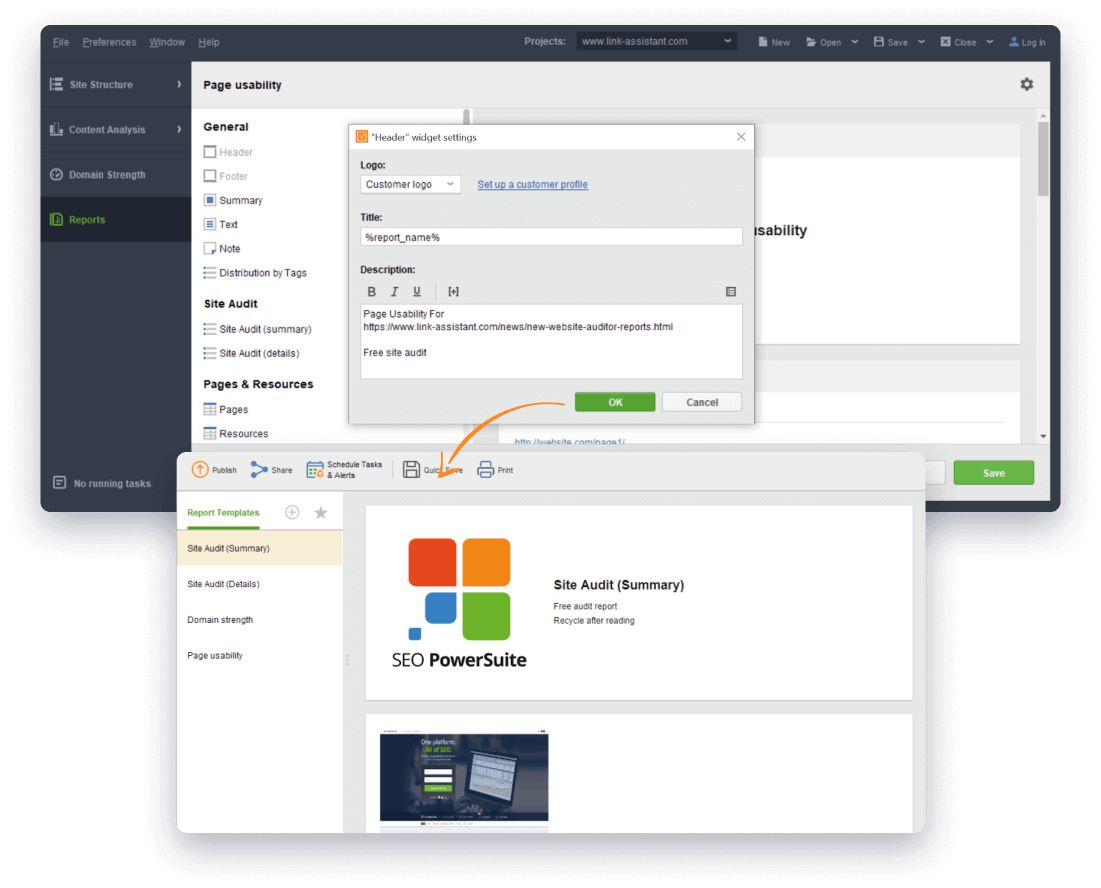Add Distribution by Tags widget
The image size is (1101, 888).
pyautogui.click(x=255, y=272)
